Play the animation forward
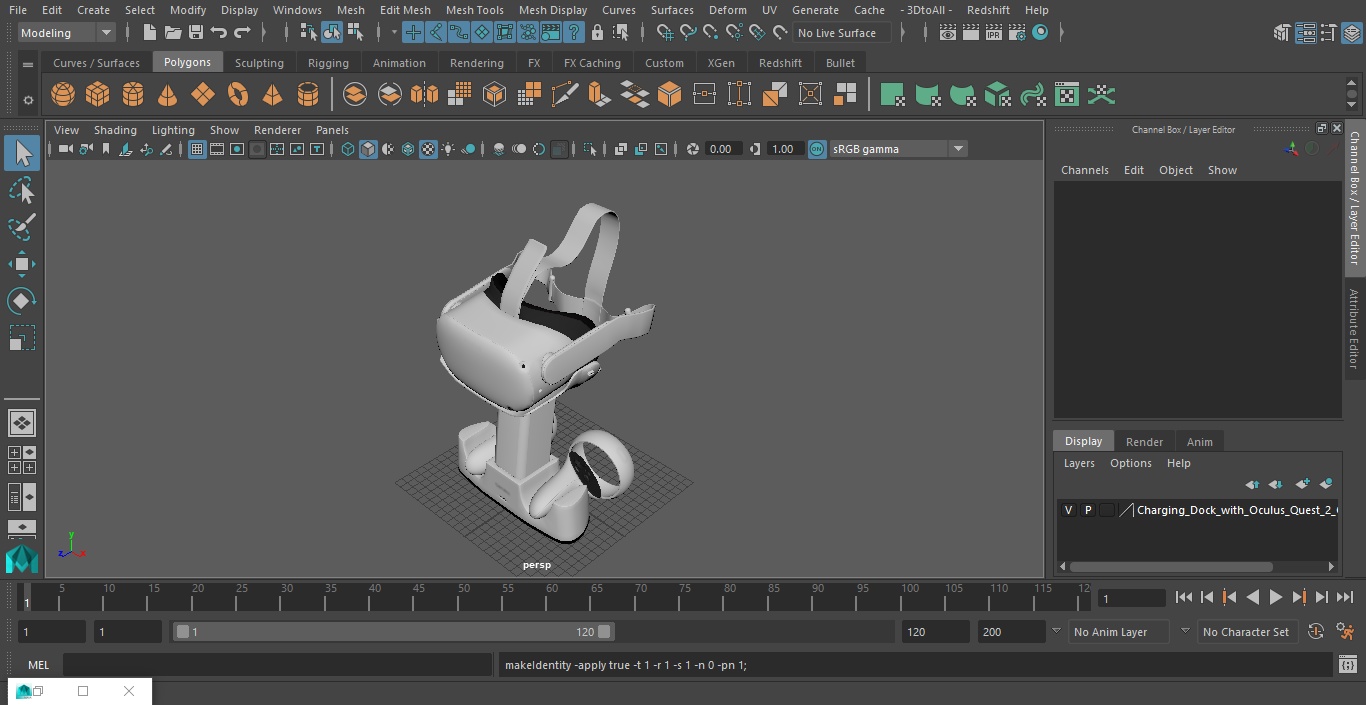Screen dimensions: 1366x705 [x=1276, y=597]
